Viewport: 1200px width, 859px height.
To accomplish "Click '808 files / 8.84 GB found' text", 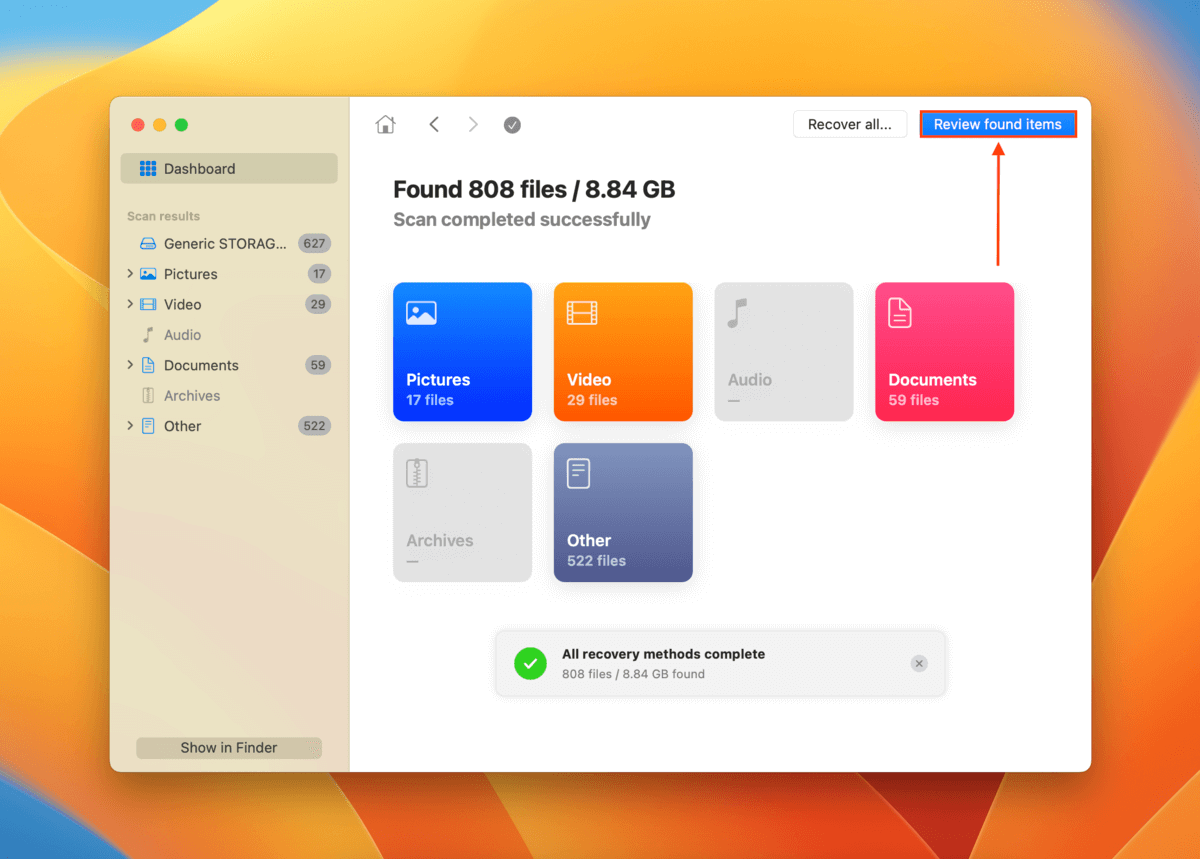I will click(x=633, y=674).
